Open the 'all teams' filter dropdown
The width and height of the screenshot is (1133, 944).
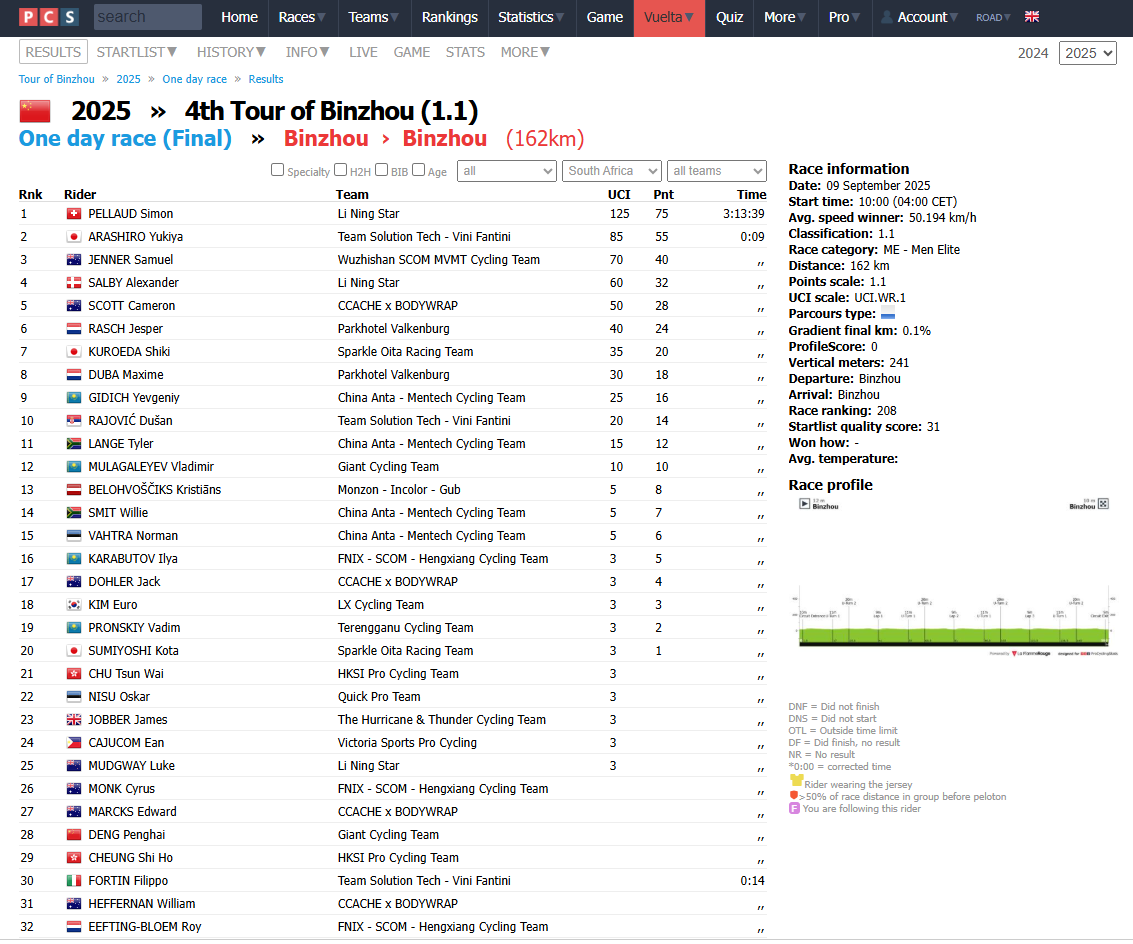click(716, 171)
